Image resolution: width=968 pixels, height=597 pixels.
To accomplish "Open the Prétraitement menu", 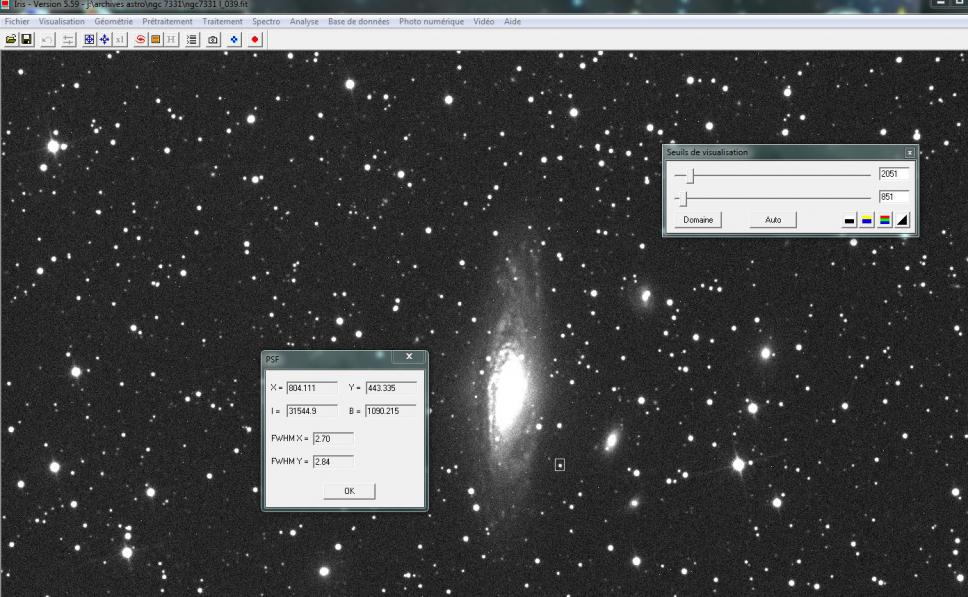I will coord(167,21).
